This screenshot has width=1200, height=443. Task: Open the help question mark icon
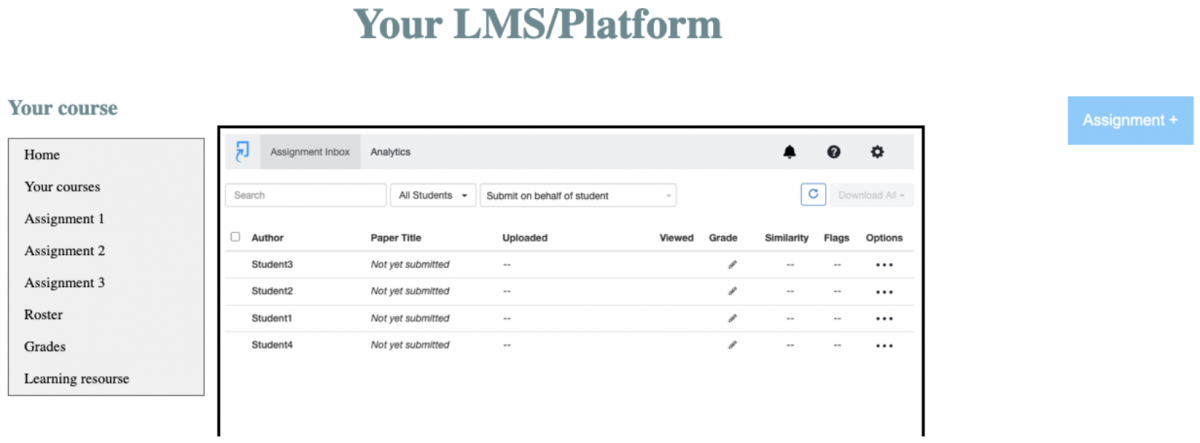coord(833,152)
